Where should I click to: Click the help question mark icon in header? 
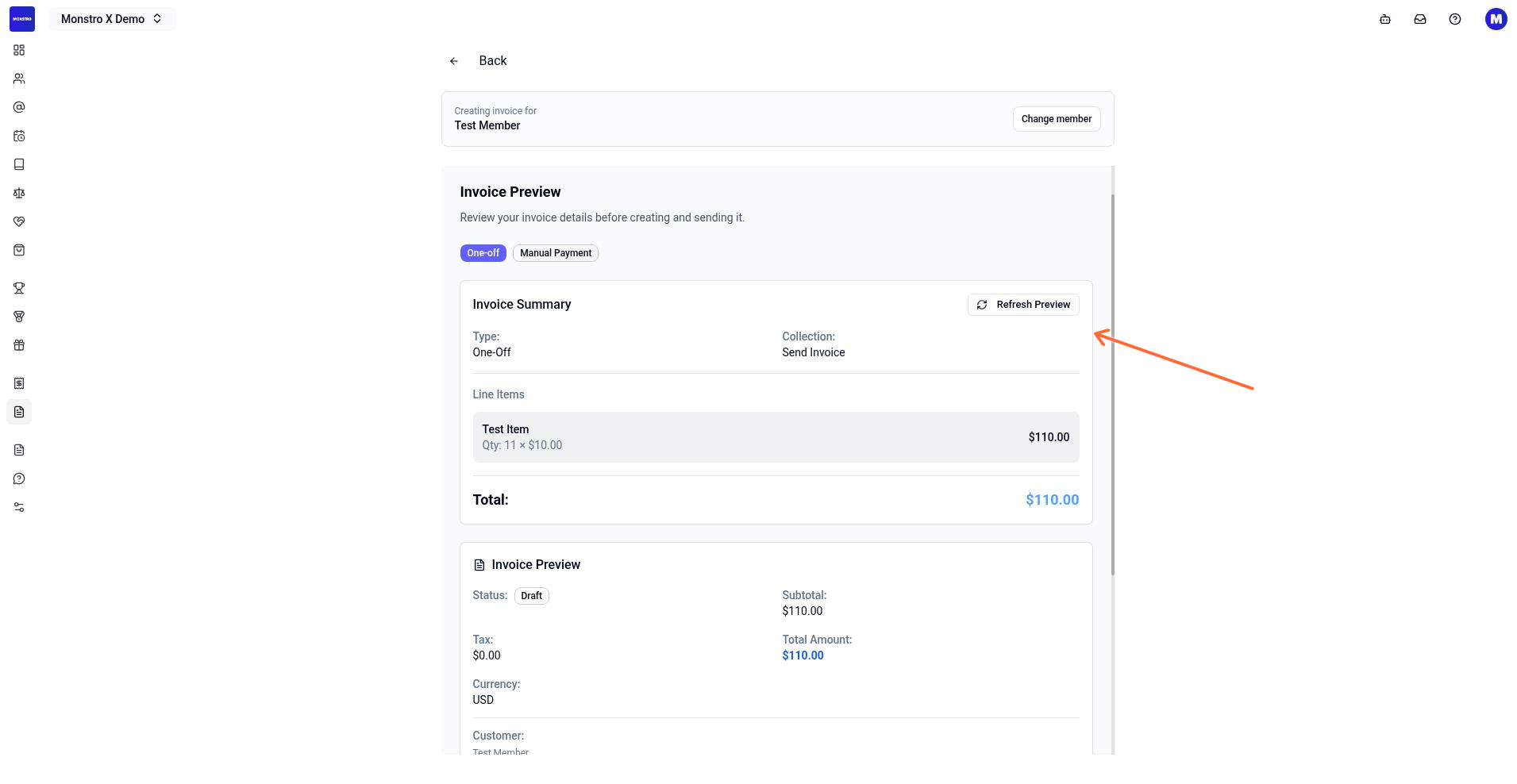pos(1455,19)
